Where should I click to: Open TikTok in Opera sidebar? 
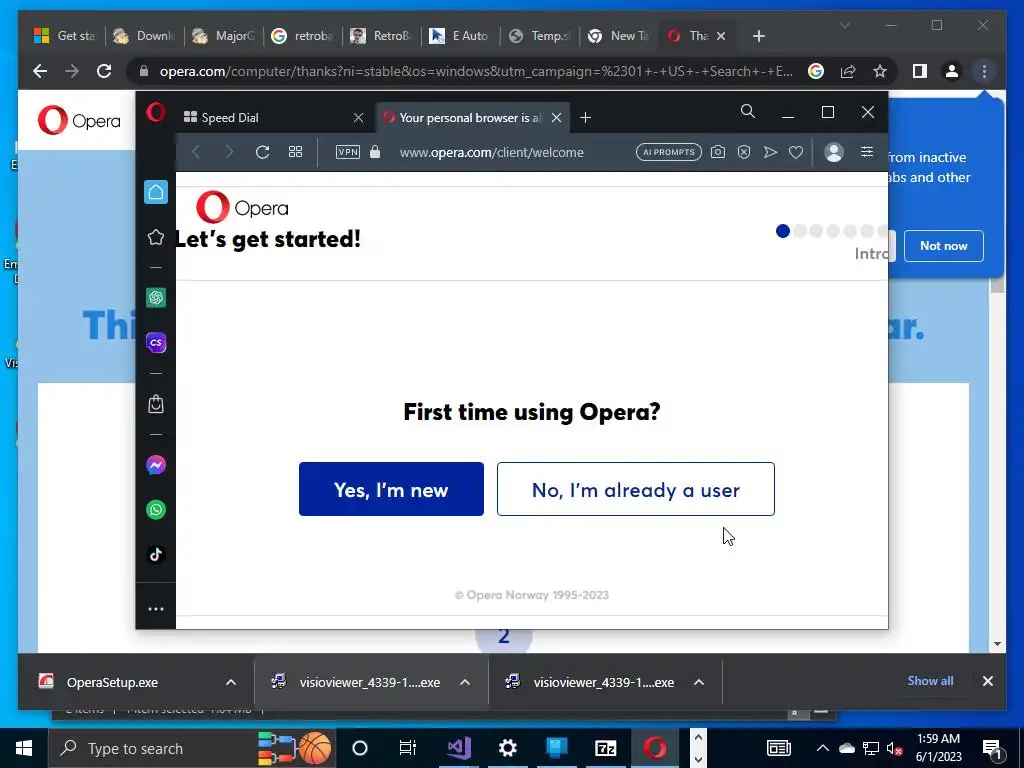point(155,554)
